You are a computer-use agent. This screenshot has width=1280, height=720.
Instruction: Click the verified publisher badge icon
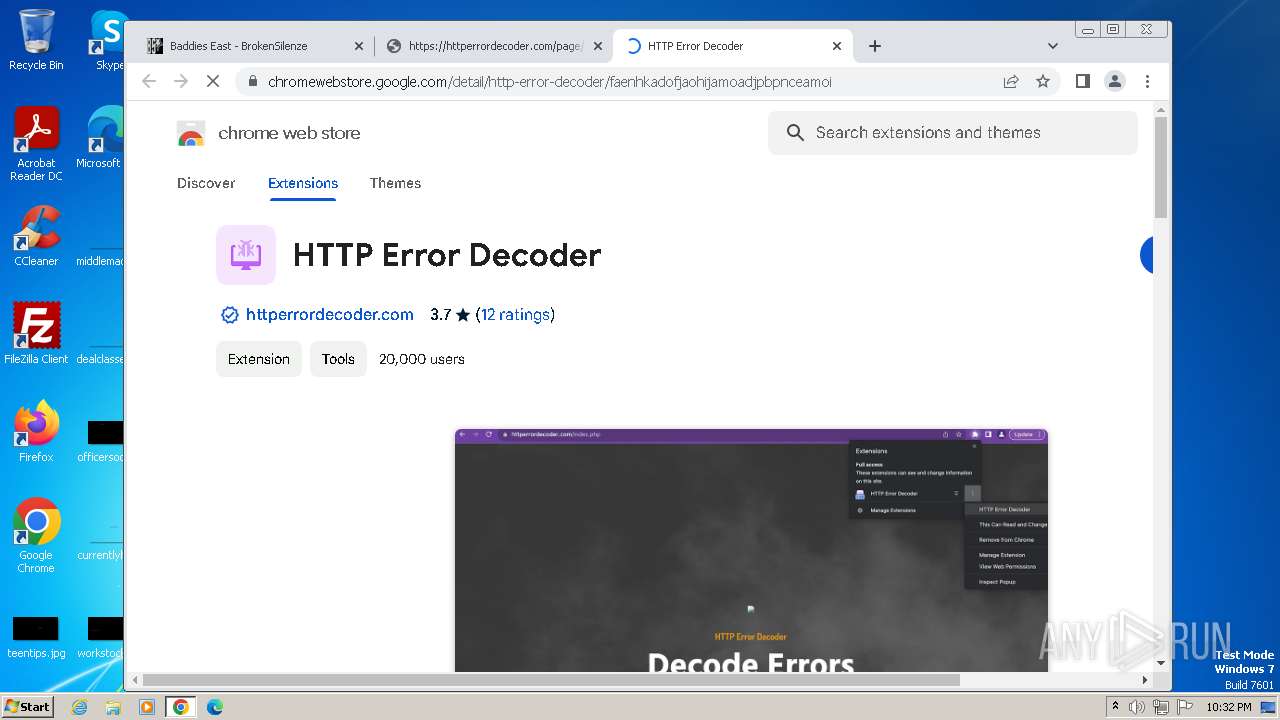point(230,315)
